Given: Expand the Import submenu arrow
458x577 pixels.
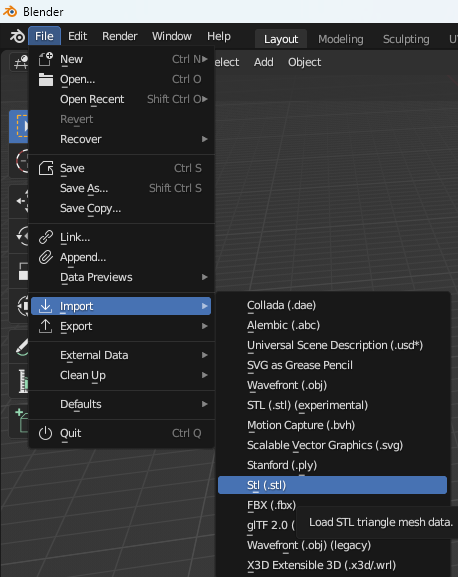Looking at the screenshot, I should pyautogui.click(x=205, y=306).
